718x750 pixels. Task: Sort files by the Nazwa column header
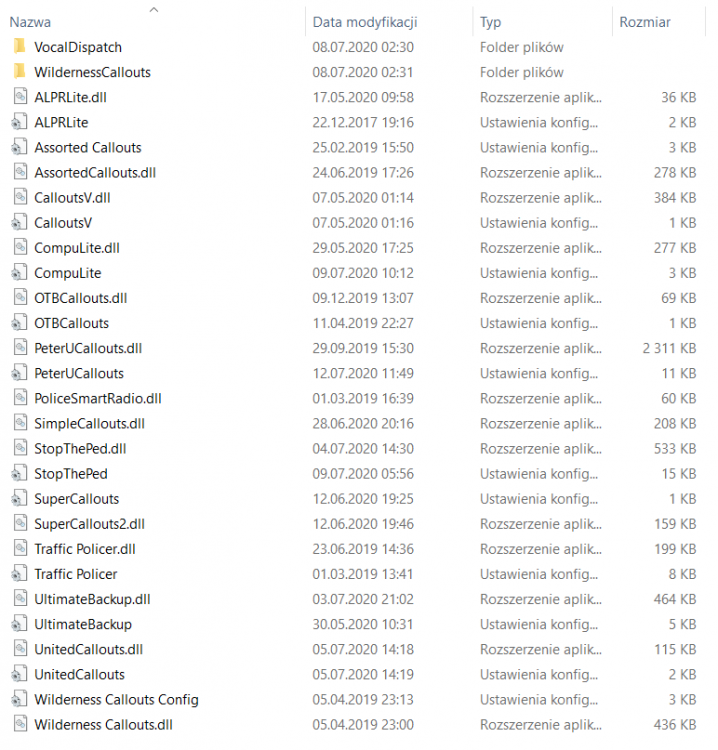click(30, 22)
